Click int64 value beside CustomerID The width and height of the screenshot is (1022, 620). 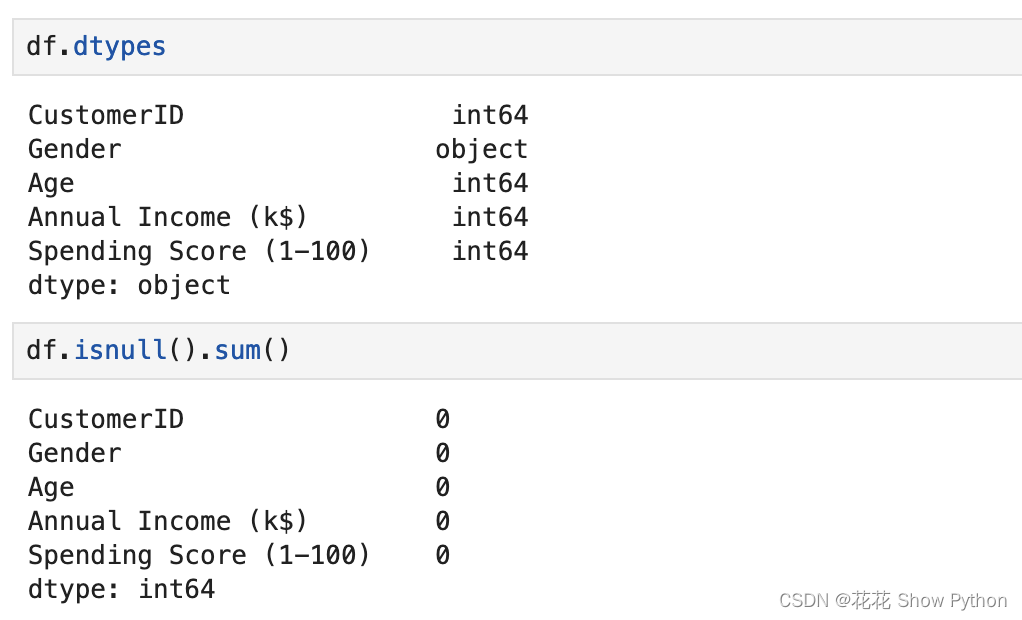tap(490, 115)
